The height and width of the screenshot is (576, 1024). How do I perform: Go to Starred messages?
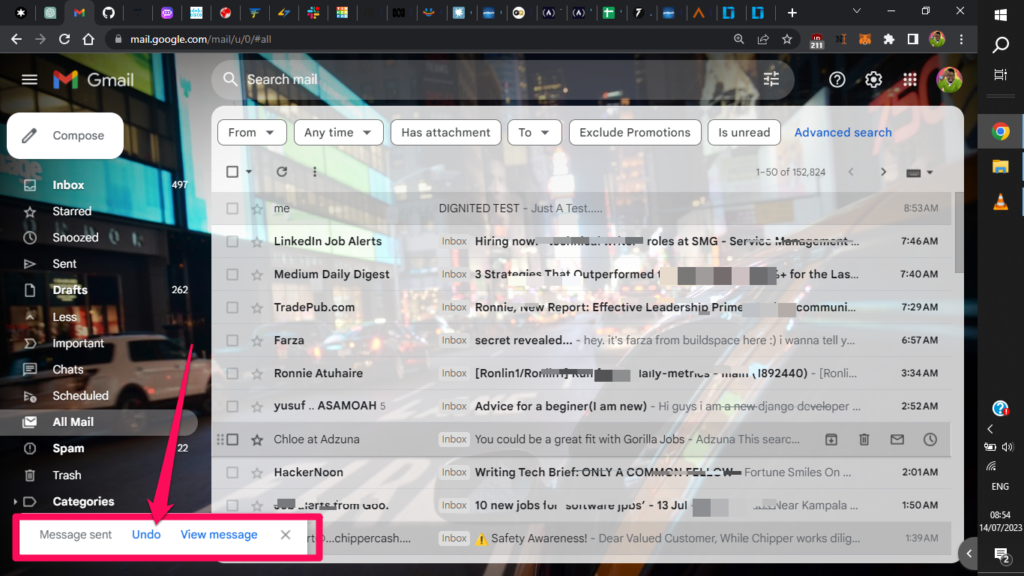coord(72,211)
